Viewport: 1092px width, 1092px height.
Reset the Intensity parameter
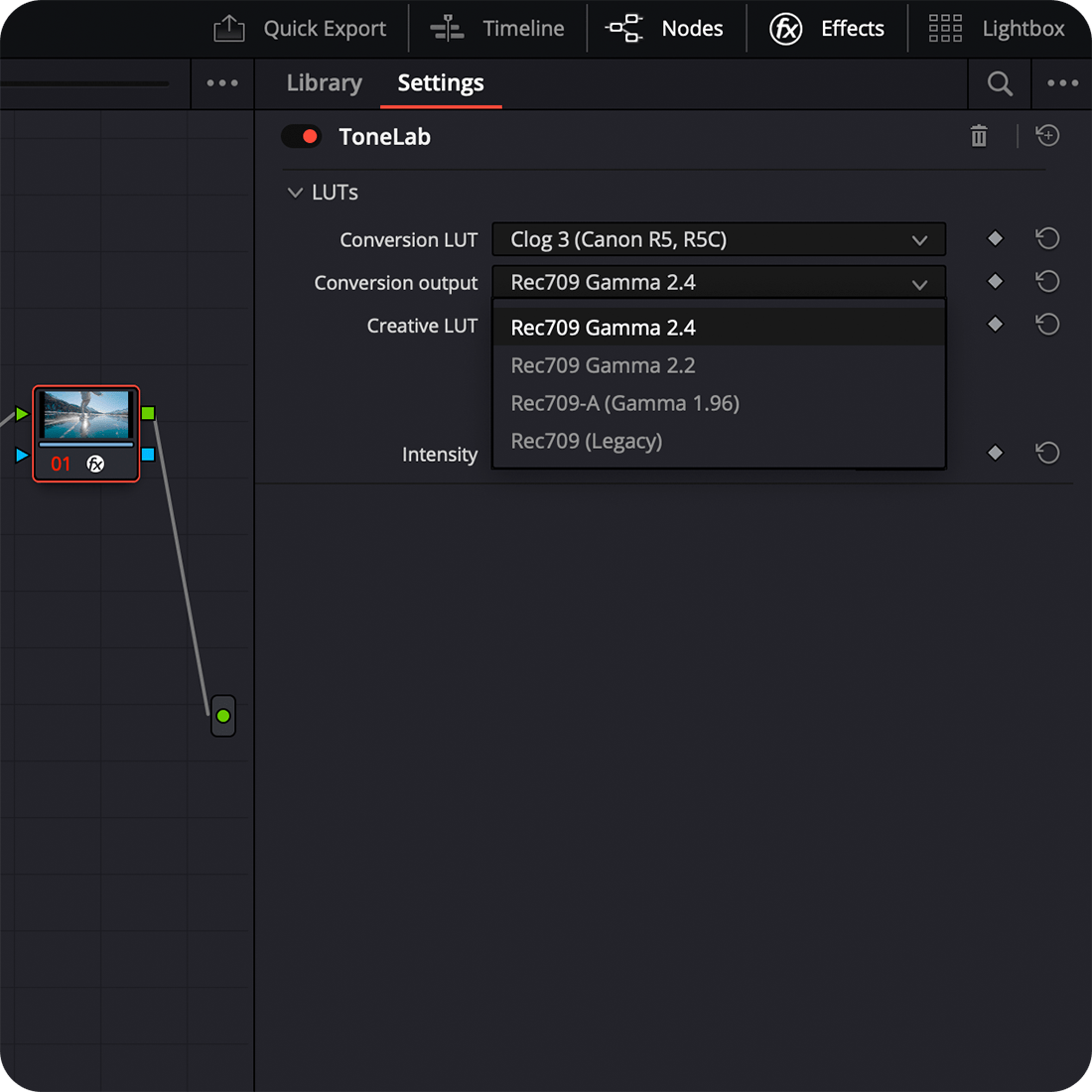coord(1047,454)
